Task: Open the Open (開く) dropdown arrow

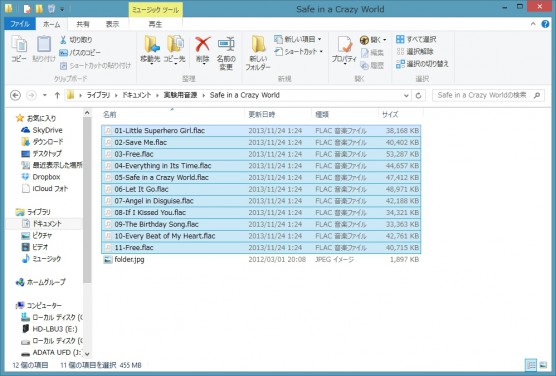Action: pyautogui.click(x=384, y=40)
